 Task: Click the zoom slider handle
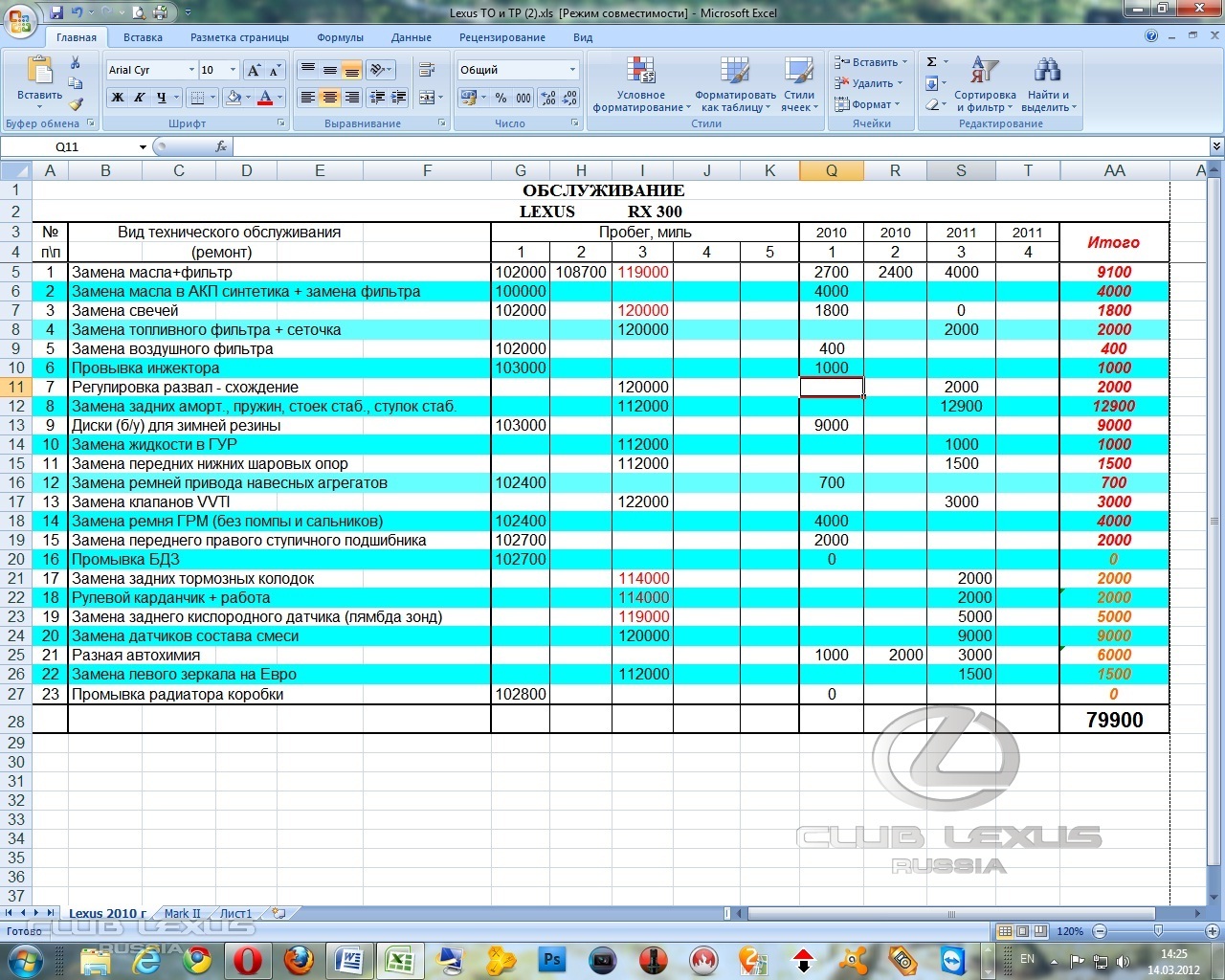point(1159,931)
